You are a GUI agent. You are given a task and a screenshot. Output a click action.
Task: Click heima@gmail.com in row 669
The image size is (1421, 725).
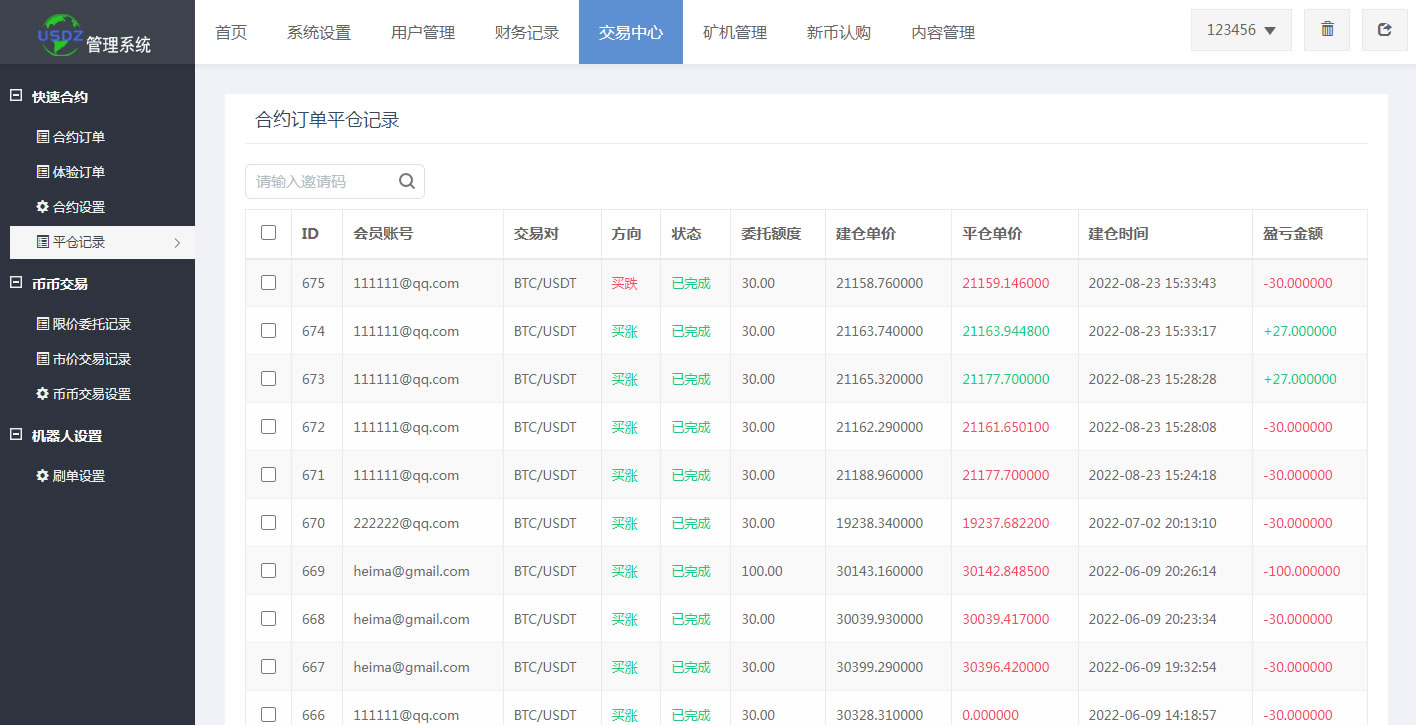coord(411,571)
